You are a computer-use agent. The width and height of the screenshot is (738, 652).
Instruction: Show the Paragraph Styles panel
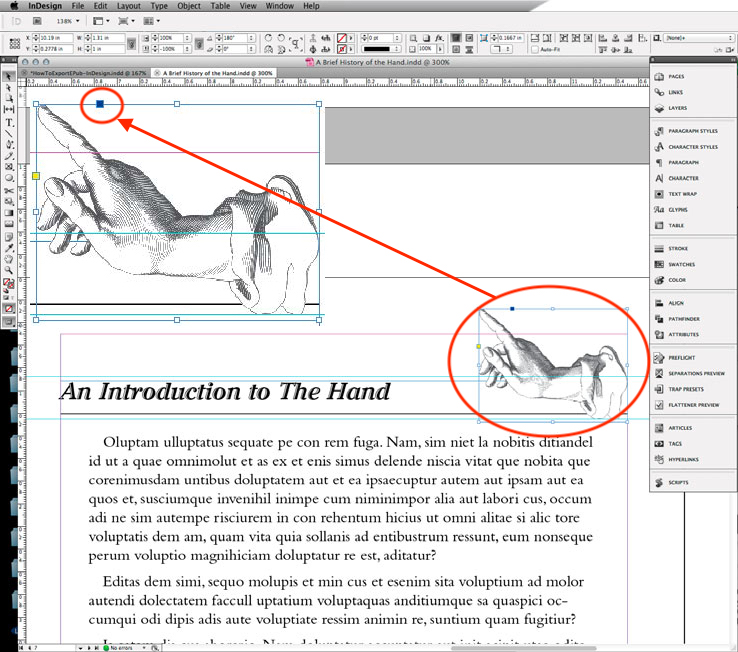click(691, 131)
